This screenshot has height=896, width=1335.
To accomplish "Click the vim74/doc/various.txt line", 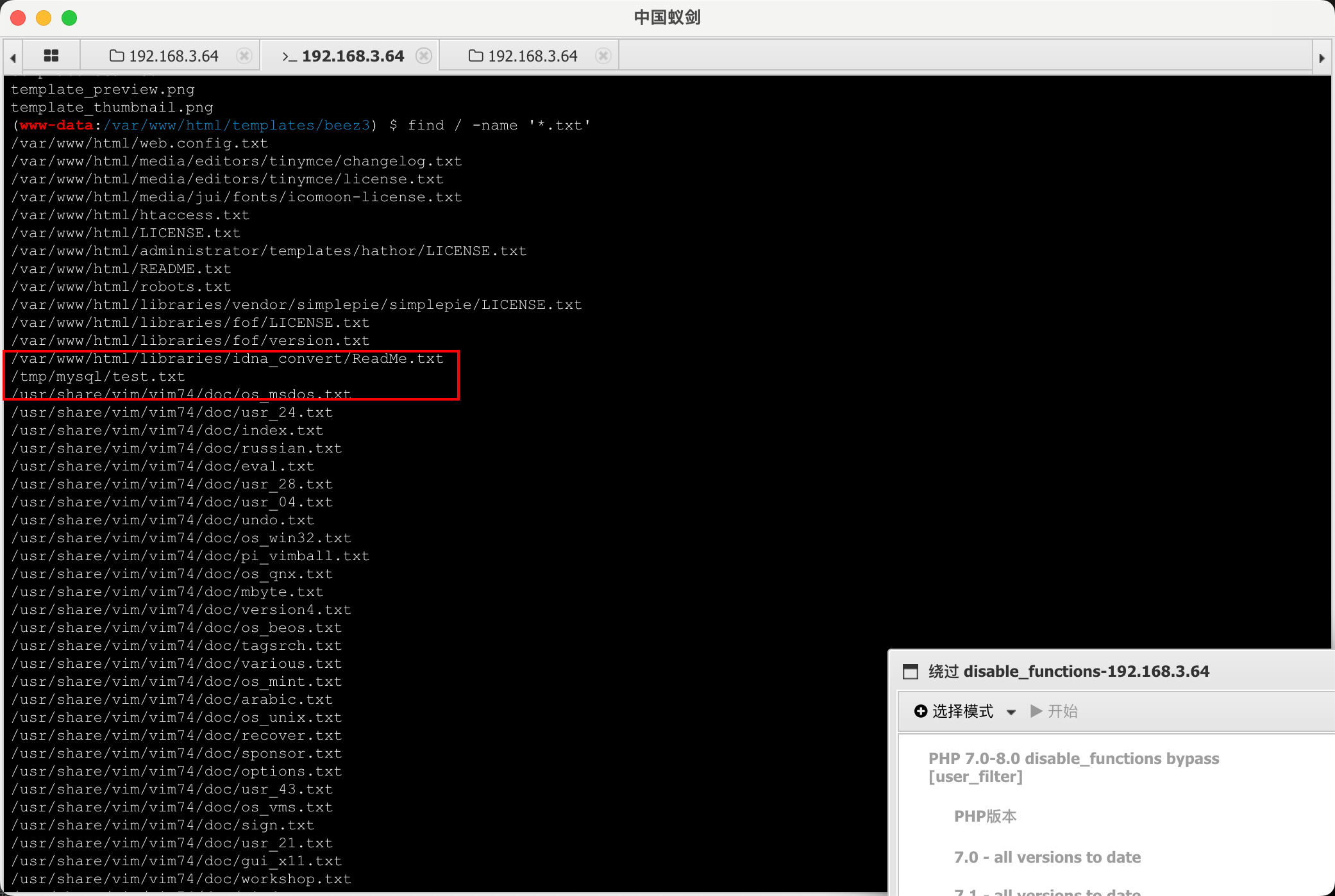I will coord(176,663).
